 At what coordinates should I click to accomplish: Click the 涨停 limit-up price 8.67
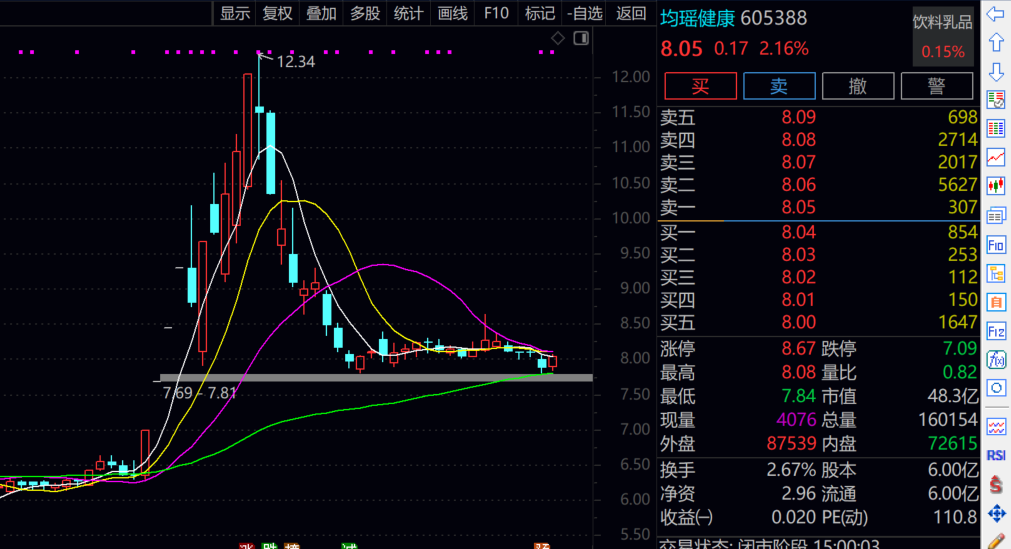click(798, 349)
